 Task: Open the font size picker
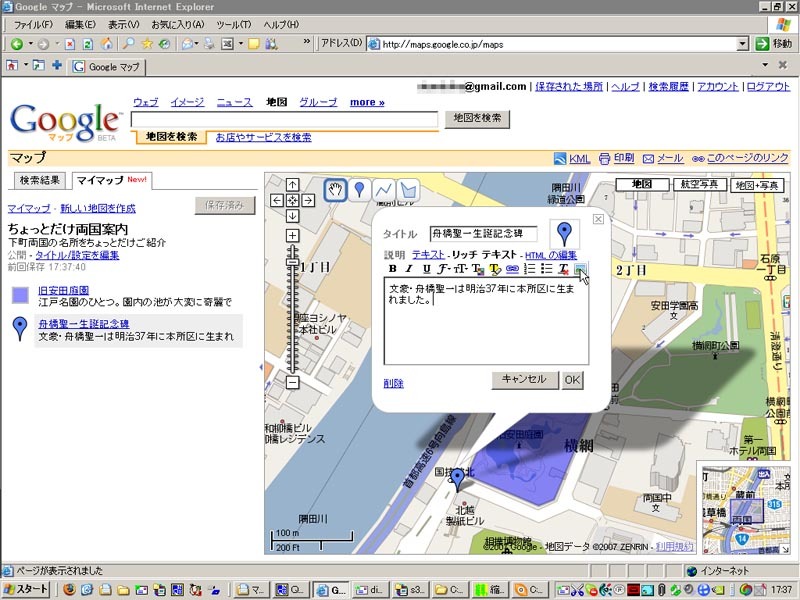460,268
